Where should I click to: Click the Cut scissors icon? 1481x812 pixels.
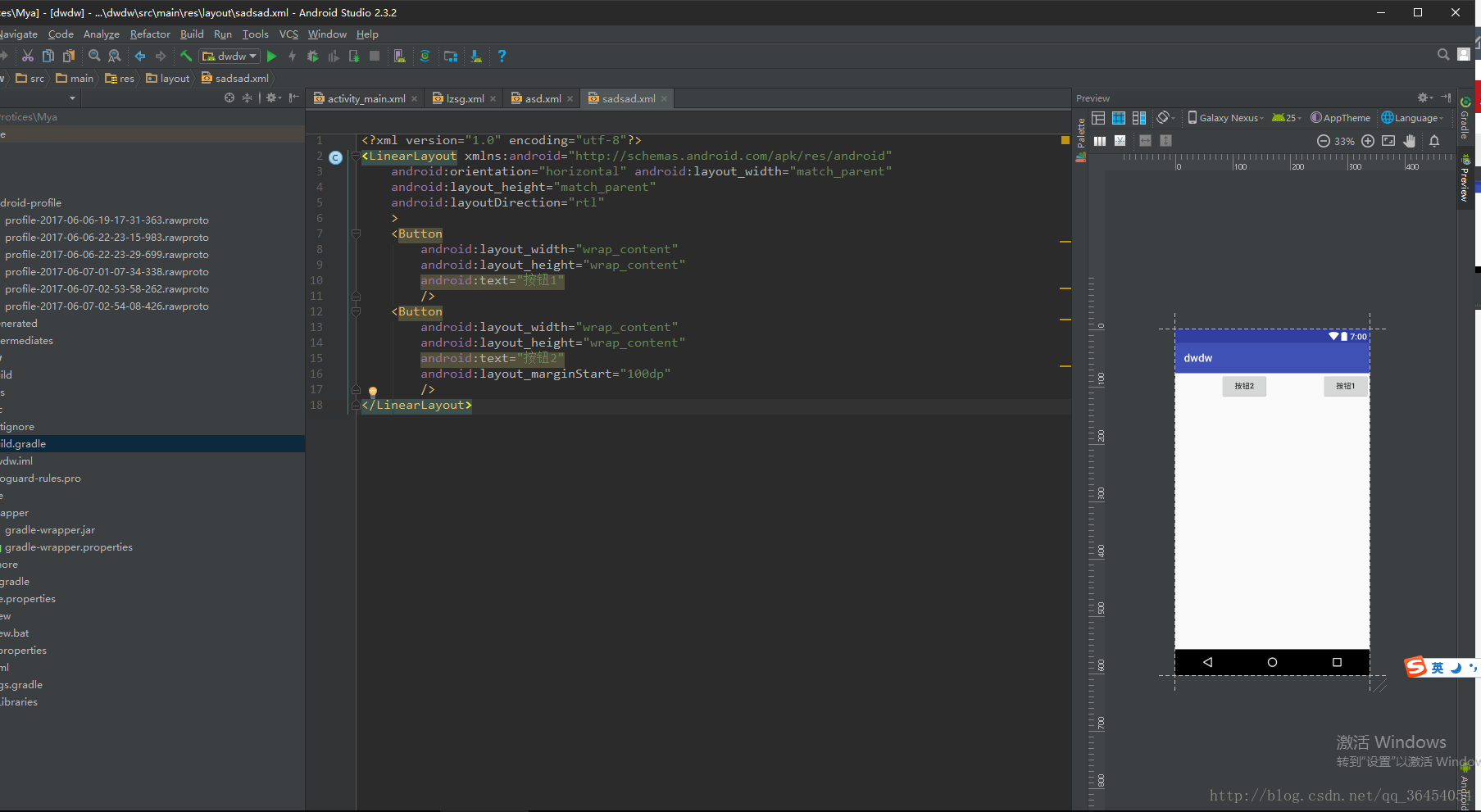[28, 56]
